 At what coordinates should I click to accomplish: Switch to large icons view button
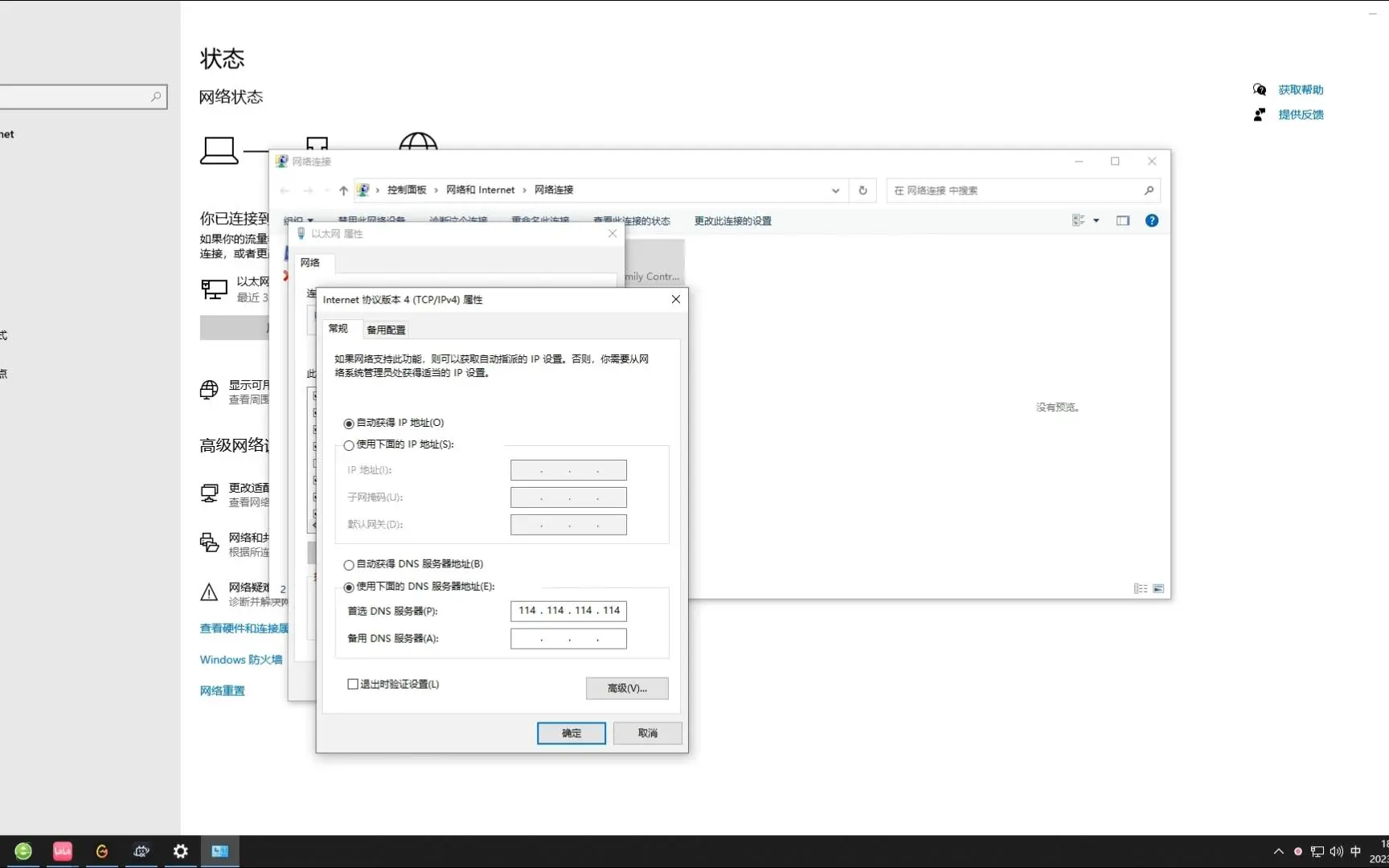1158,588
